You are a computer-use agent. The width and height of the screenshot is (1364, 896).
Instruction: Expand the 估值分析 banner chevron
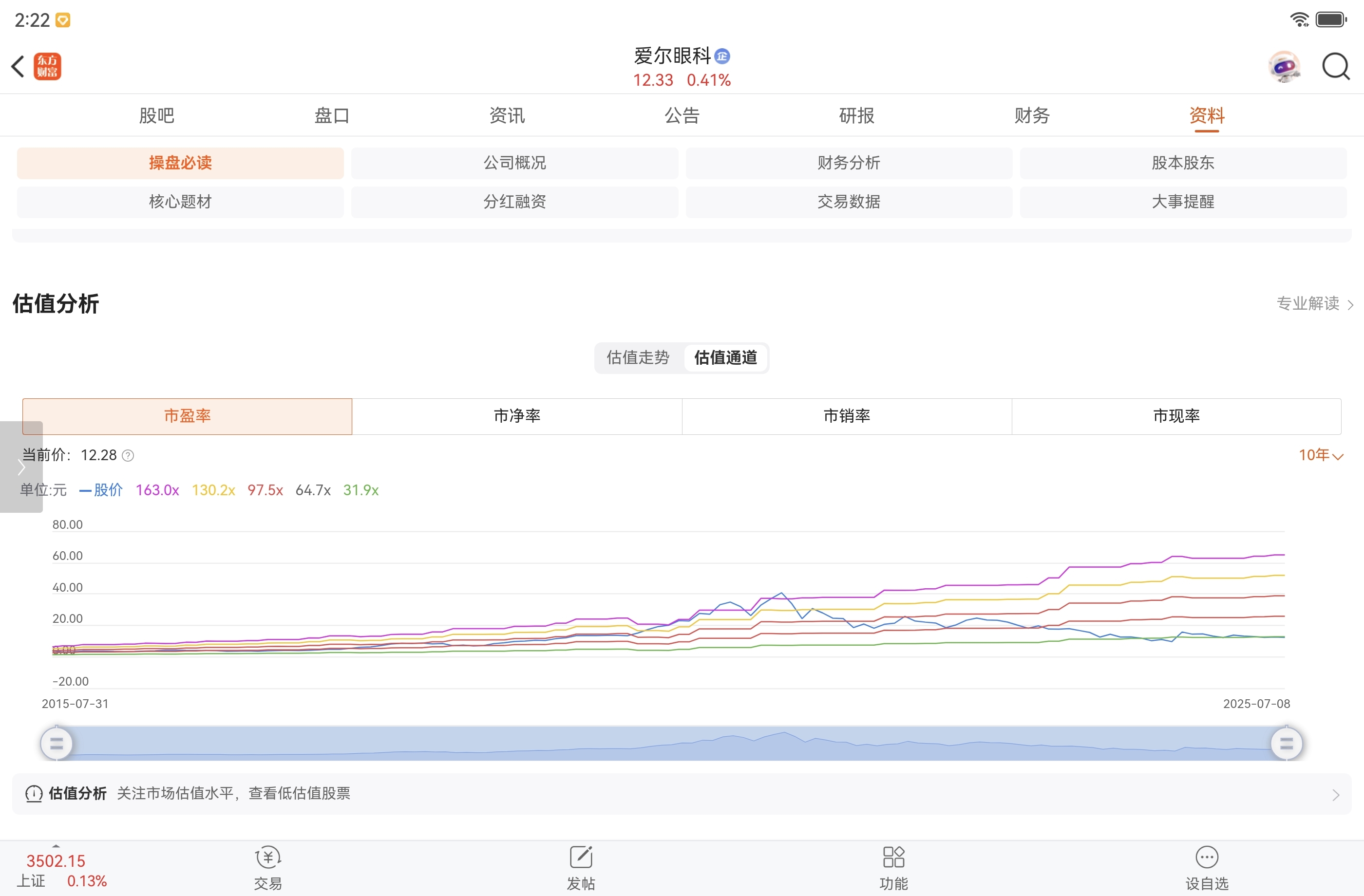tap(1335, 795)
